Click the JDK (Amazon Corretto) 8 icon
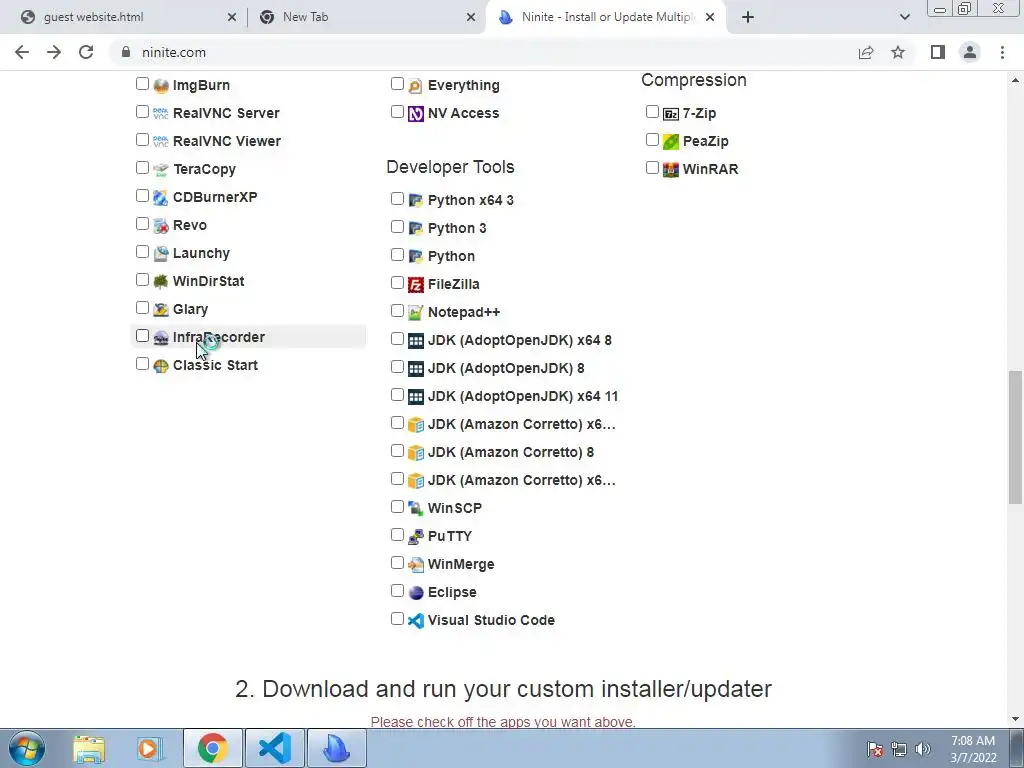 (415, 453)
